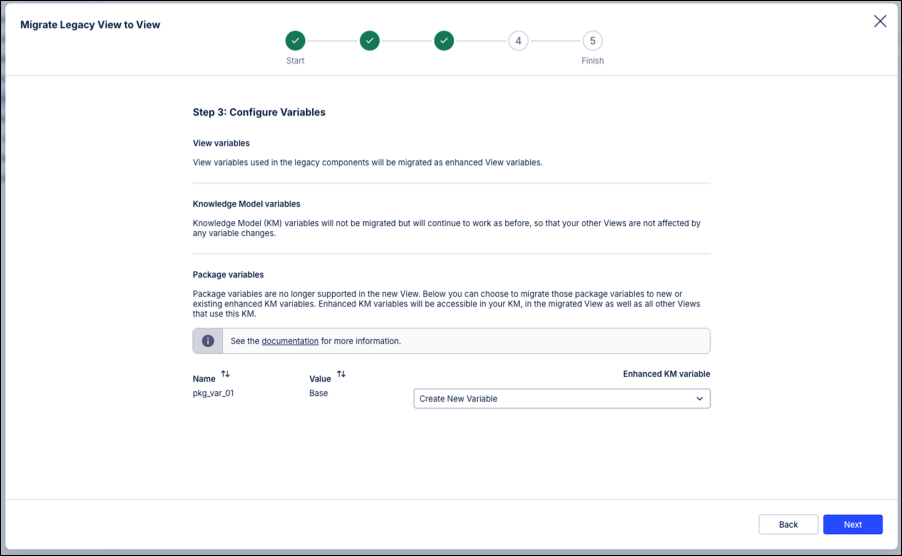Click the first completed step checkmark above Start
Screen dimensions: 902x556
(295, 41)
